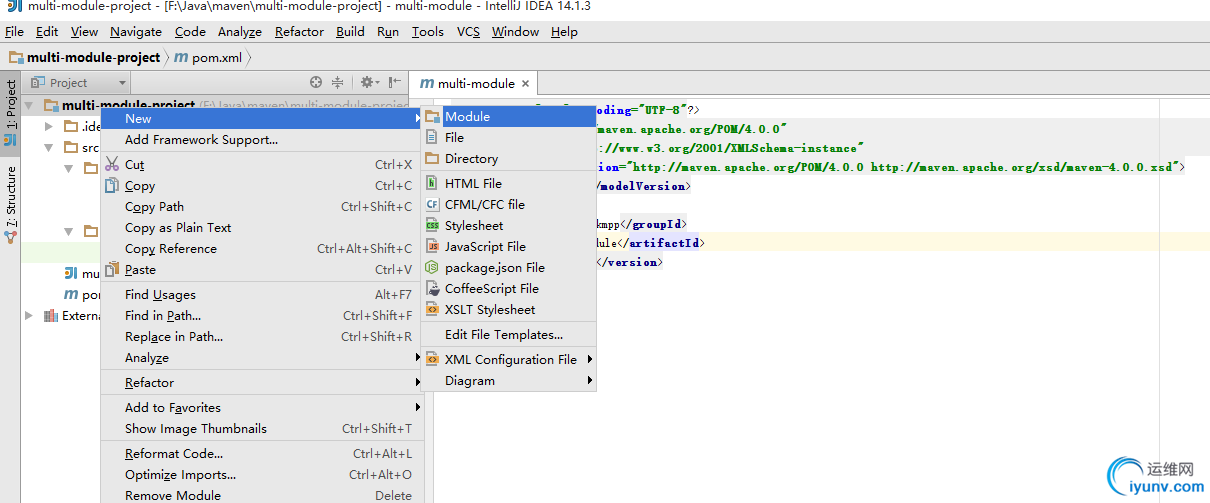The image size is (1210, 503).
Task: Expand the .idea folder node
Action: coord(49,126)
